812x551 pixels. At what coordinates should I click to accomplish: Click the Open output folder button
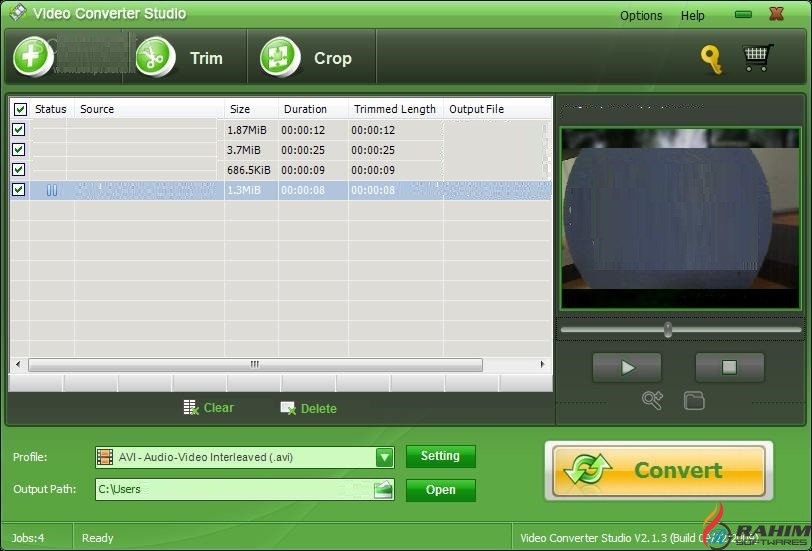point(440,490)
